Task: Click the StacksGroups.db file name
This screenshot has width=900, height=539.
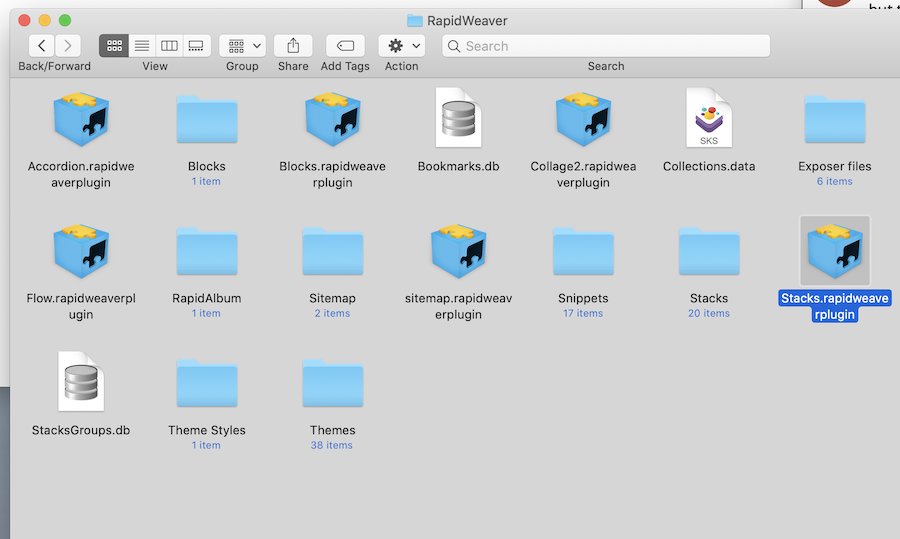Action: [81, 431]
